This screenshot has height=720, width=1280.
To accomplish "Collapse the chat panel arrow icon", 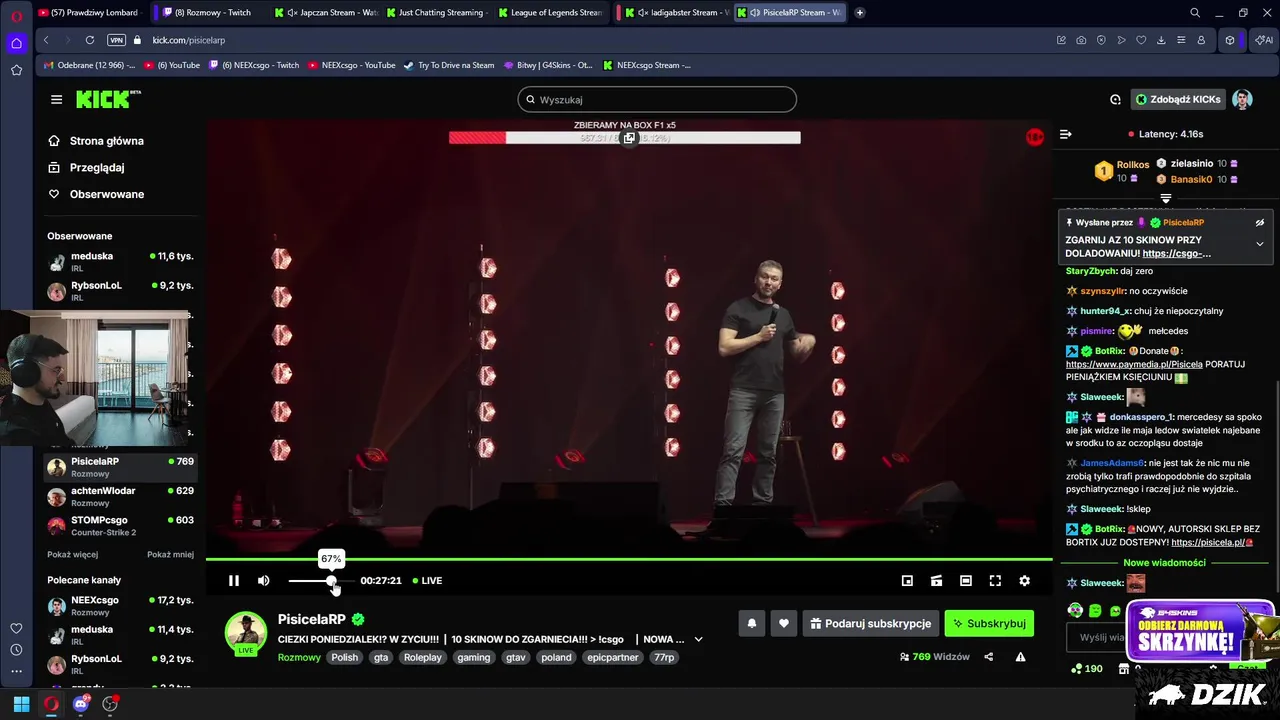I will pyautogui.click(x=1066, y=134).
